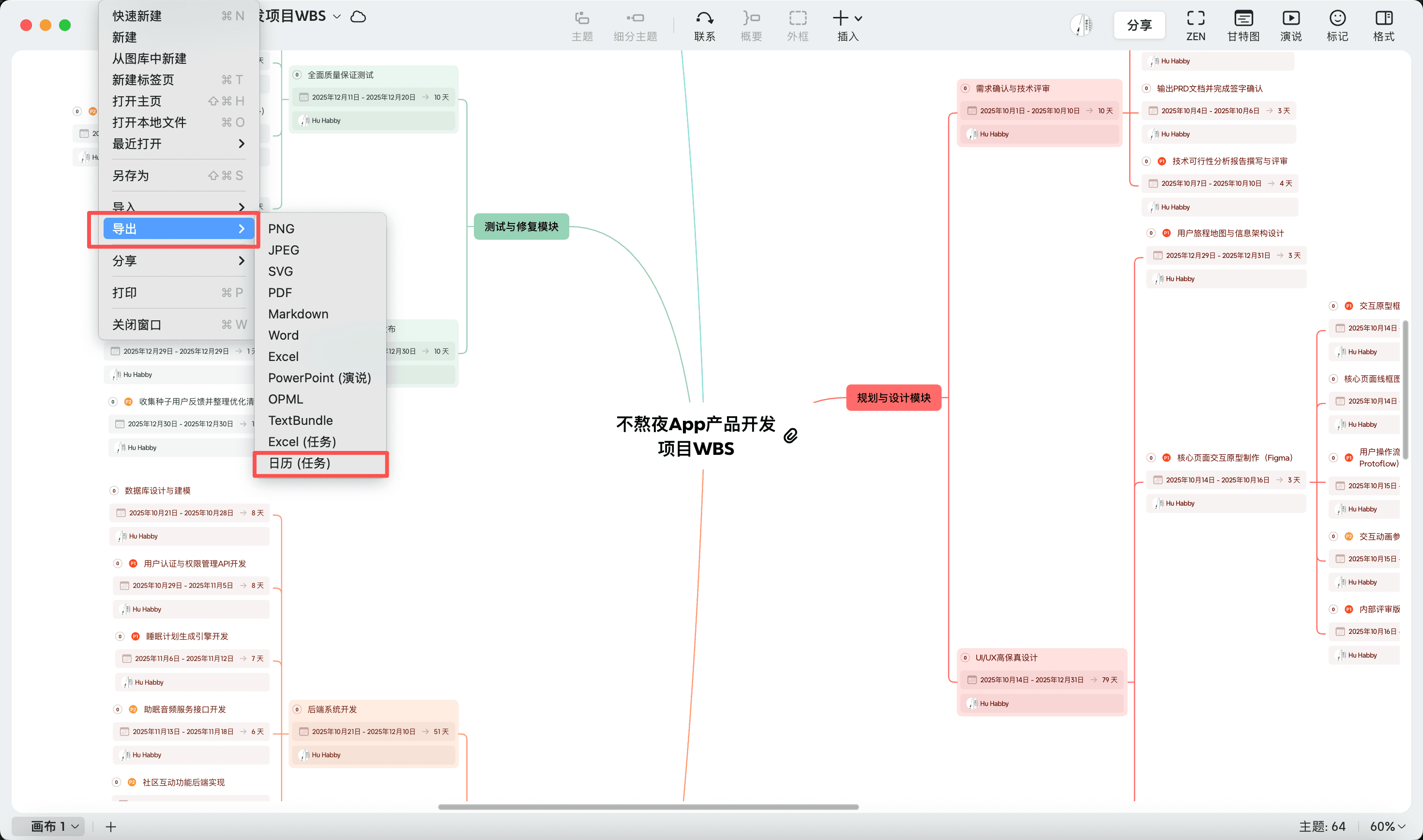This screenshot has height=840, width=1423.
Task: Collapse the 全面质量保证测试 branch toggle
Action: pyautogui.click(x=297, y=75)
